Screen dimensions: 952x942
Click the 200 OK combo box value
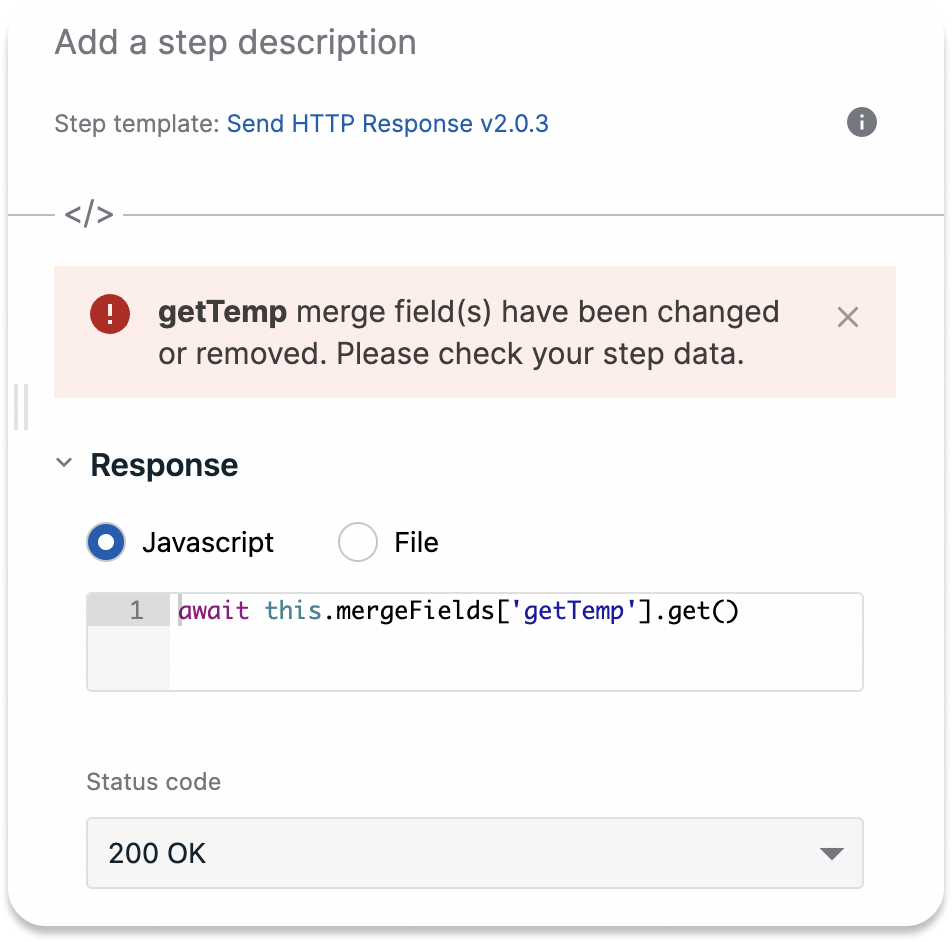[x=158, y=853]
